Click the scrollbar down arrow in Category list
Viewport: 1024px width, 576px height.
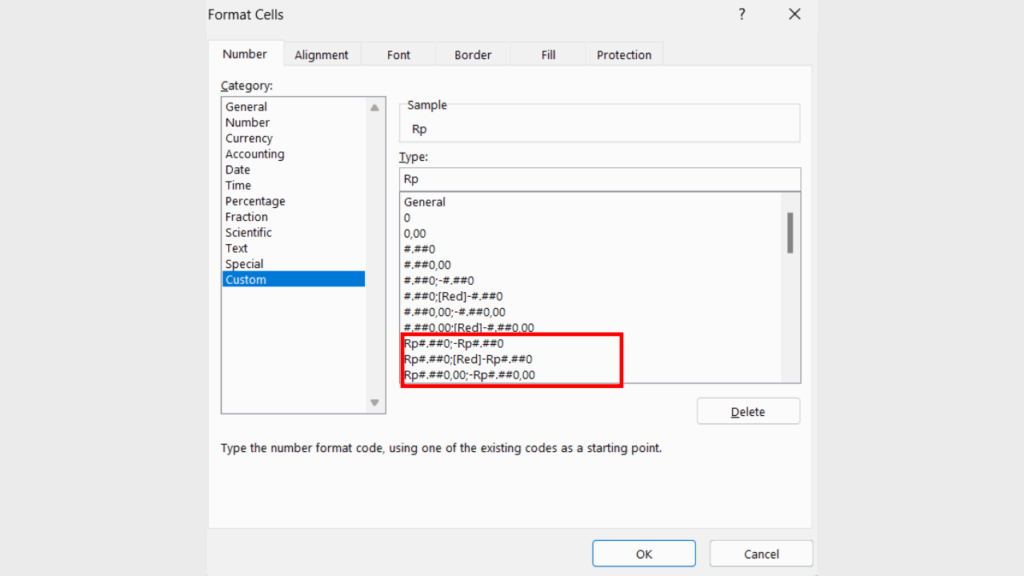[x=375, y=404]
